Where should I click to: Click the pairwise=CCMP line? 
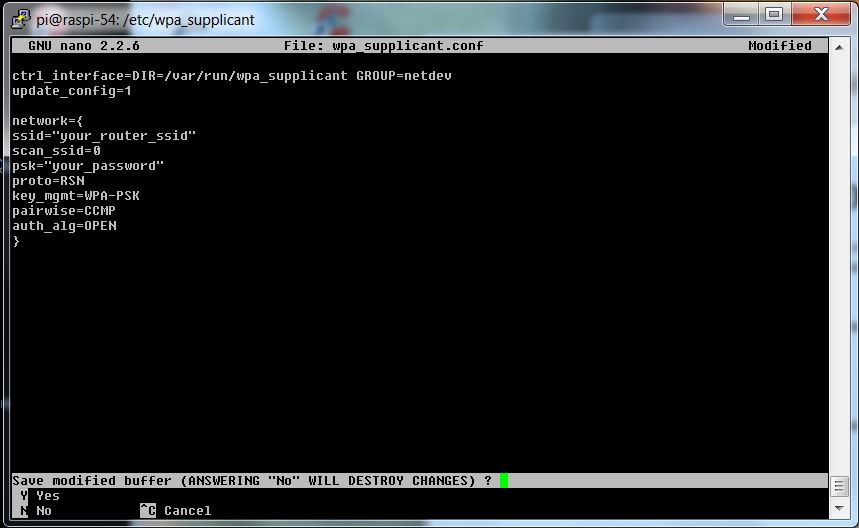click(64, 211)
